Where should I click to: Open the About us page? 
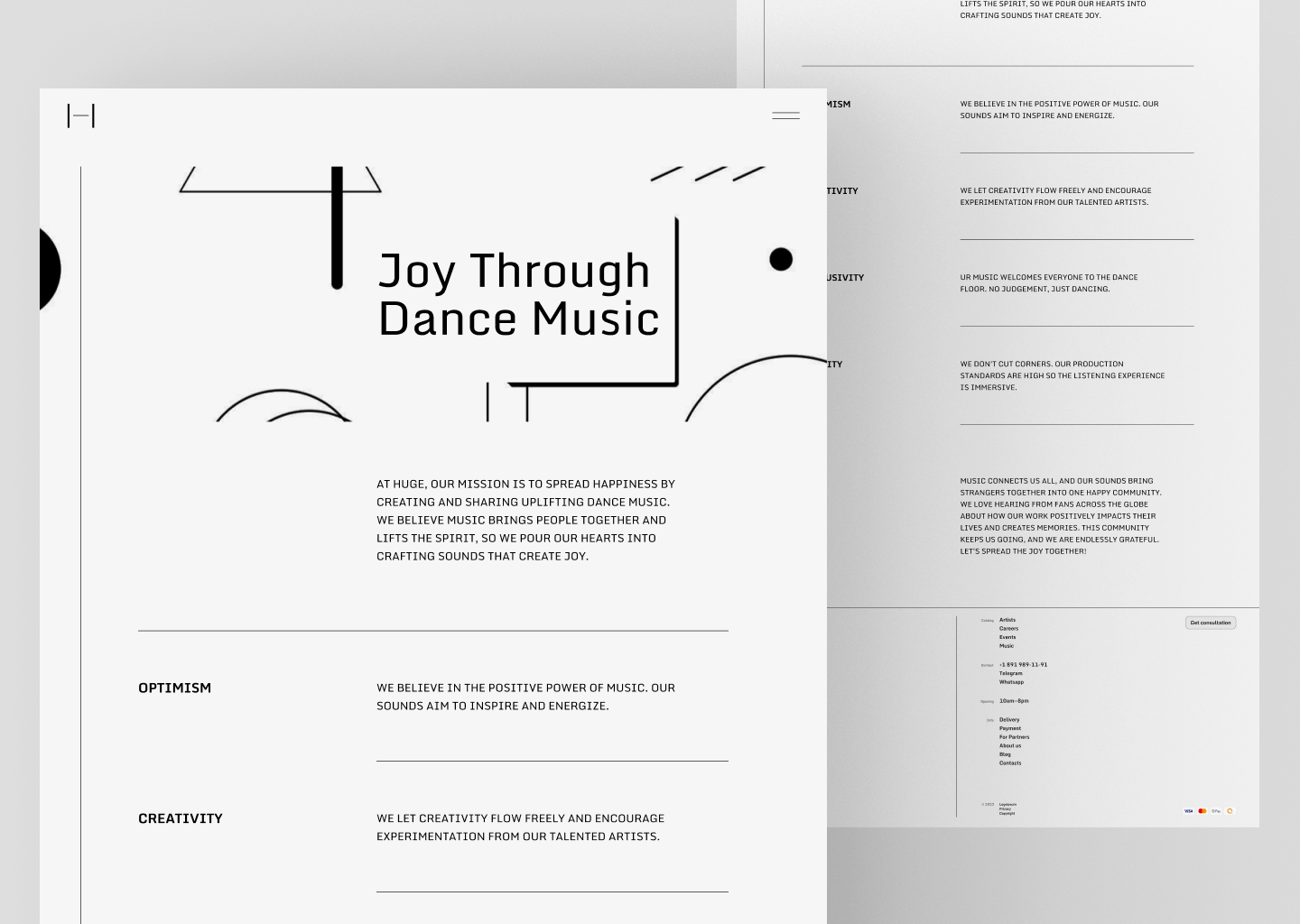1010,745
